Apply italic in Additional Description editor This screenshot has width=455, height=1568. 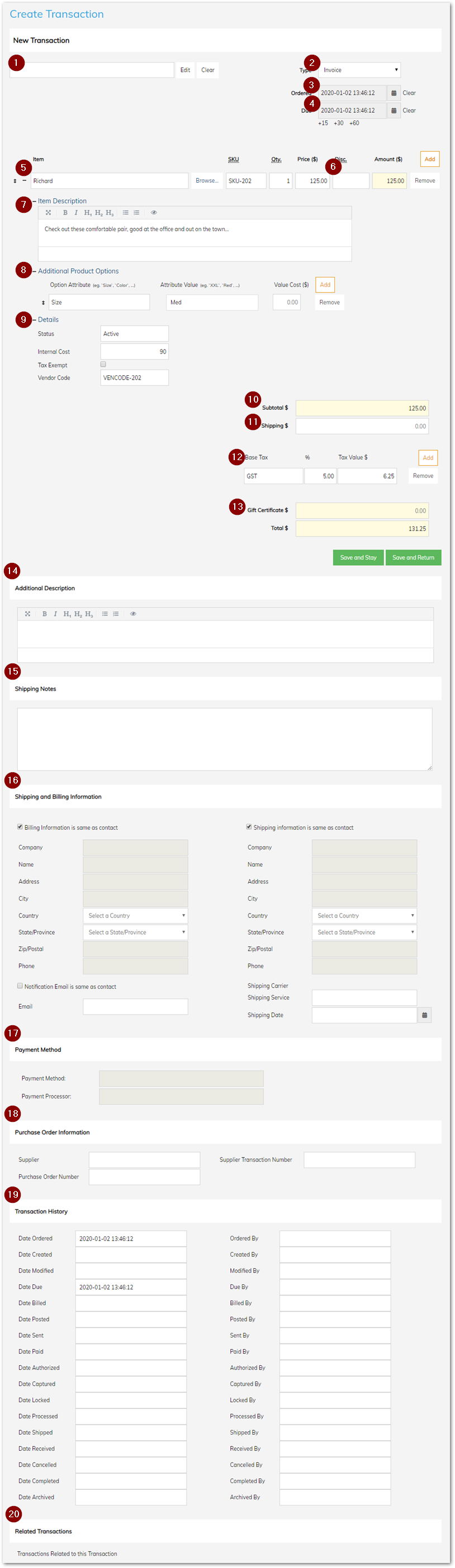point(55,614)
